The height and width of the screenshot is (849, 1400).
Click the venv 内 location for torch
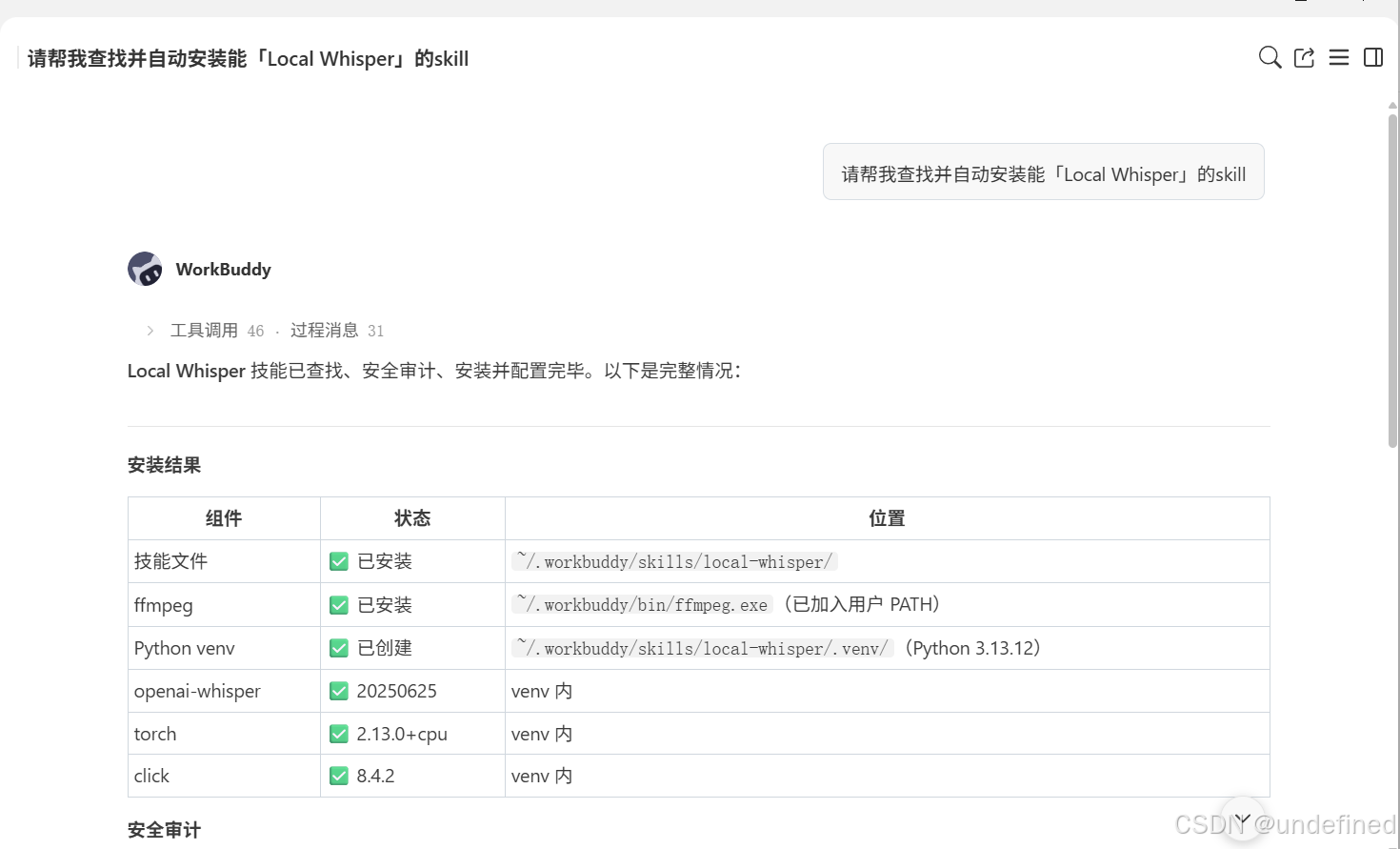click(x=542, y=734)
